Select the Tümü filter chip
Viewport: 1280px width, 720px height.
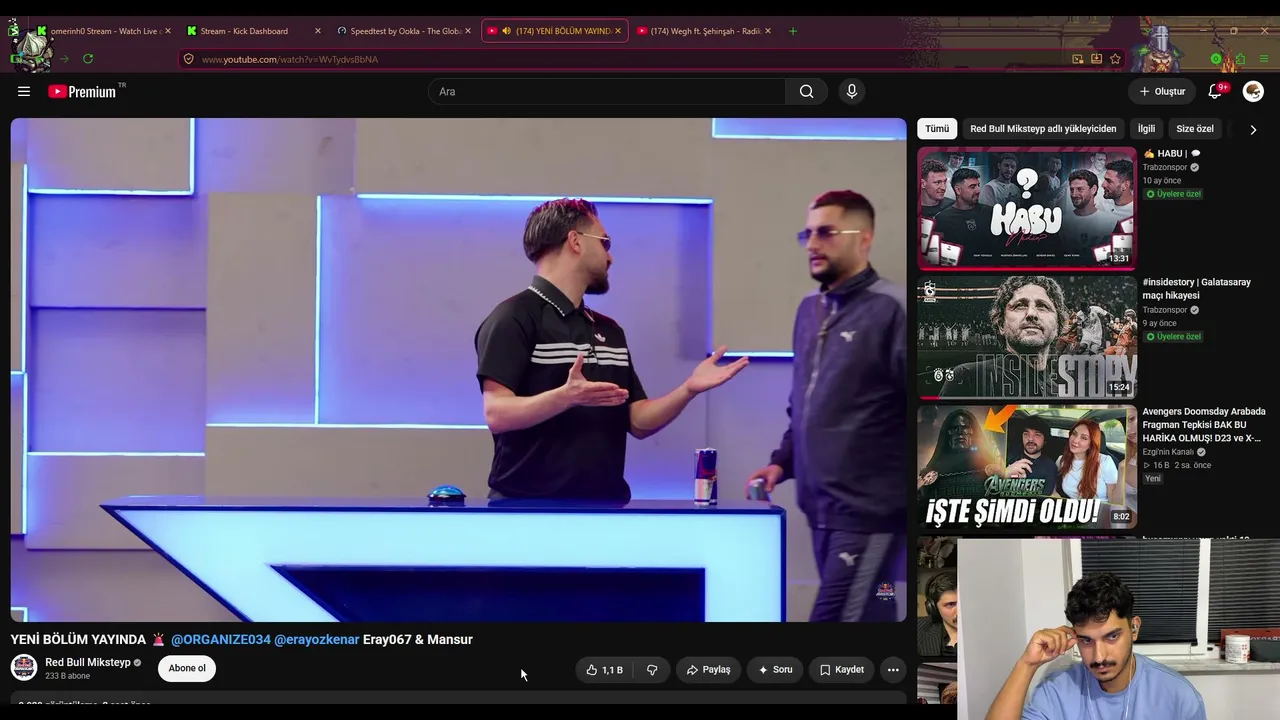[x=937, y=129]
